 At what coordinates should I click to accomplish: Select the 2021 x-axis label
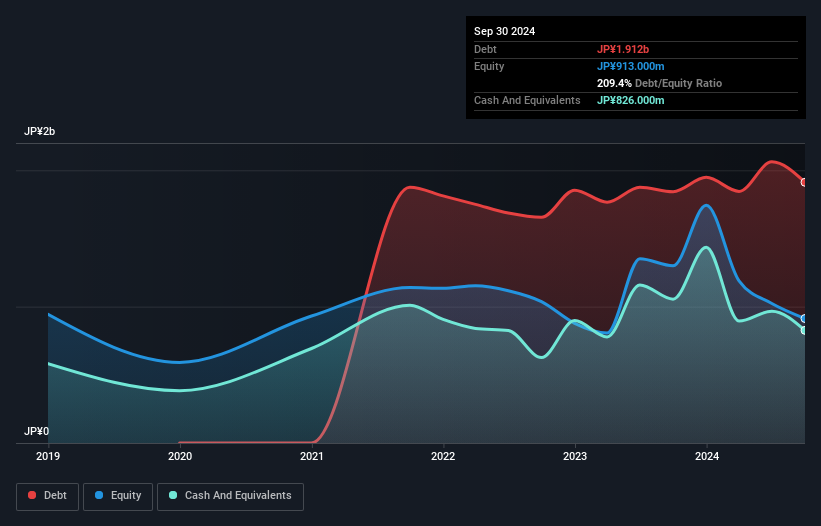coord(312,456)
